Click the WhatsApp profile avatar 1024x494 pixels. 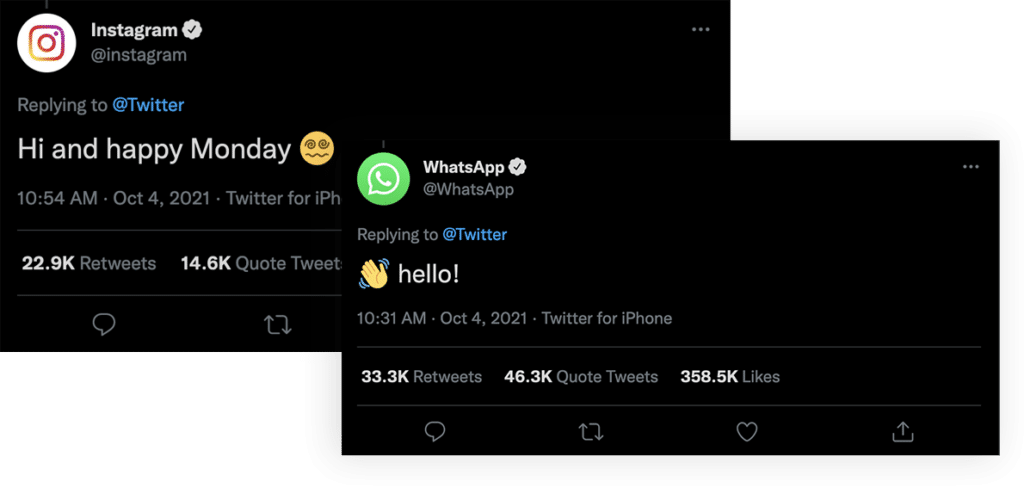click(x=383, y=179)
